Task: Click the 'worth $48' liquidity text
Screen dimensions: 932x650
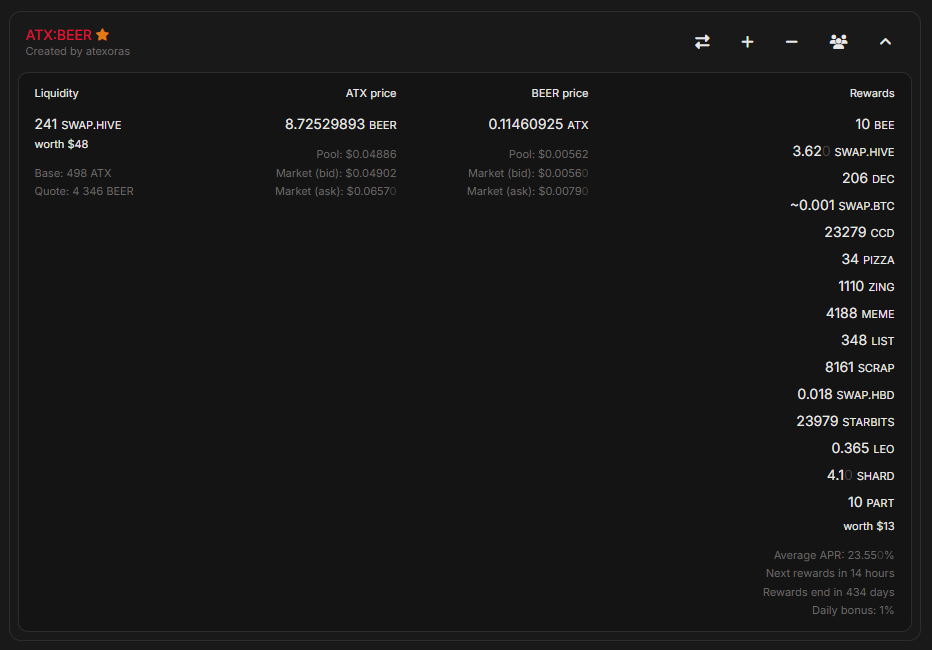Action: point(61,144)
